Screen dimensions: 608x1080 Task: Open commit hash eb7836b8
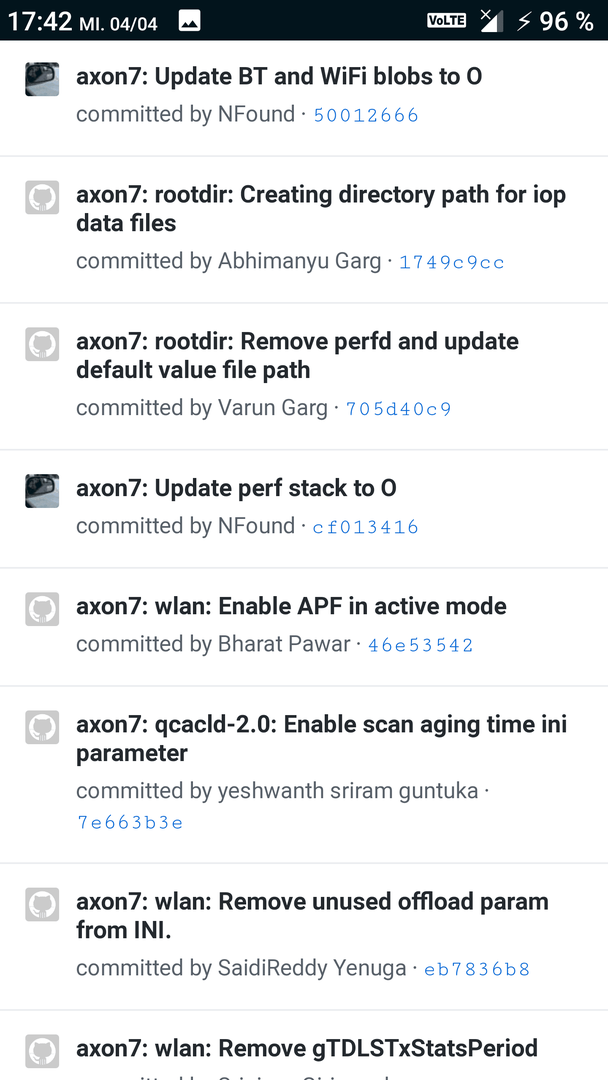[477, 970]
